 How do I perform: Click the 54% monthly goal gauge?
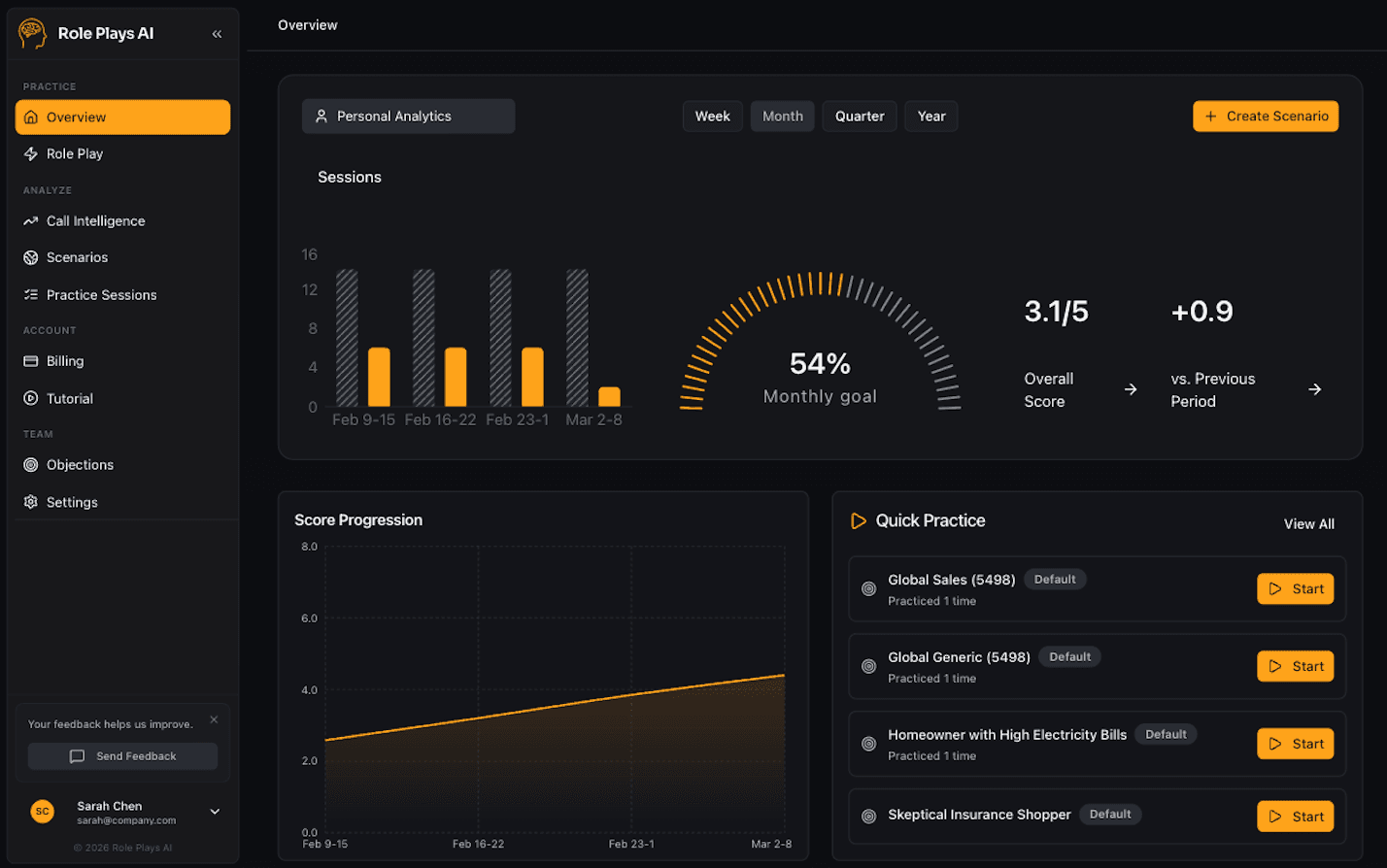(820, 363)
